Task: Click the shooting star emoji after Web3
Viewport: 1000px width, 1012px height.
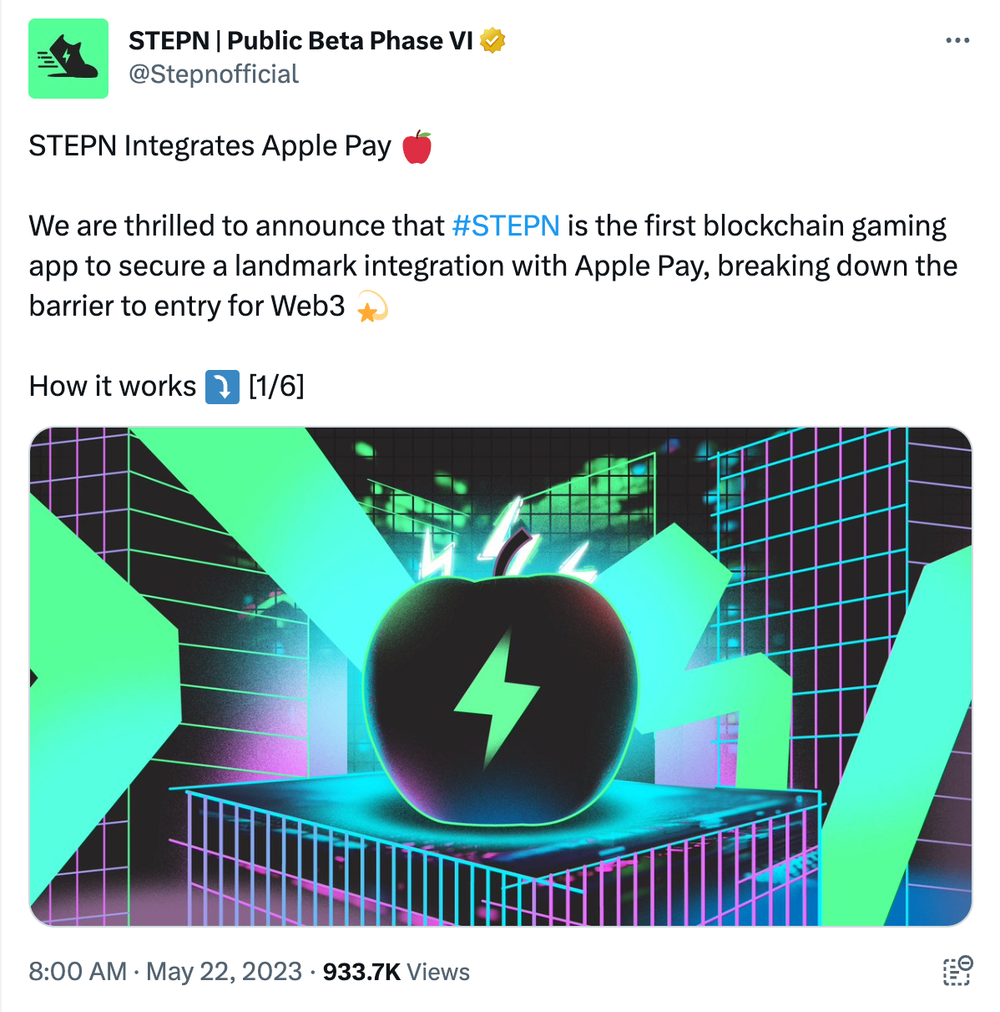Action: pos(372,307)
